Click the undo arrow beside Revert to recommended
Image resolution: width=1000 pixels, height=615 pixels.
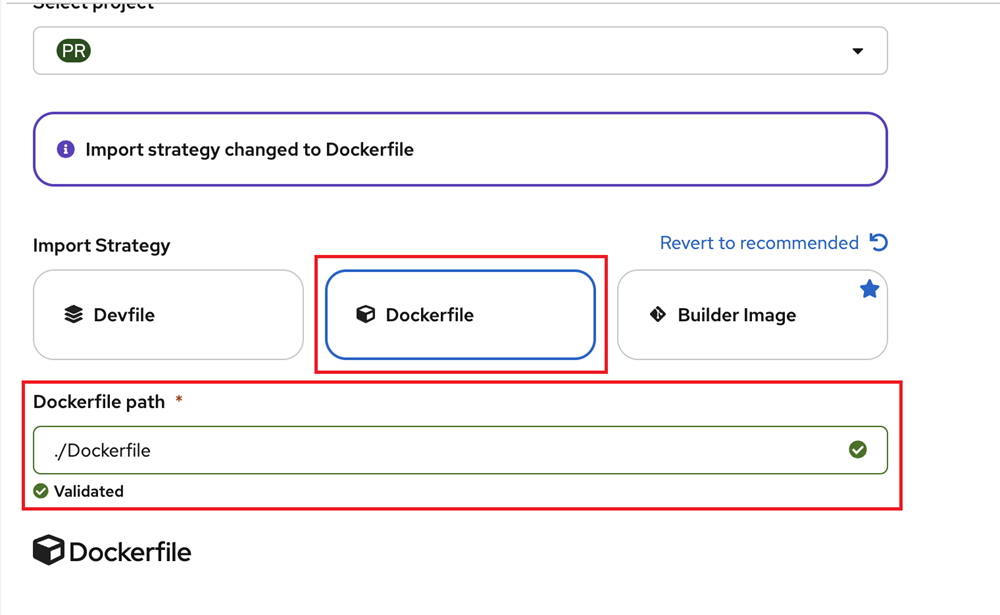(877, 242)
